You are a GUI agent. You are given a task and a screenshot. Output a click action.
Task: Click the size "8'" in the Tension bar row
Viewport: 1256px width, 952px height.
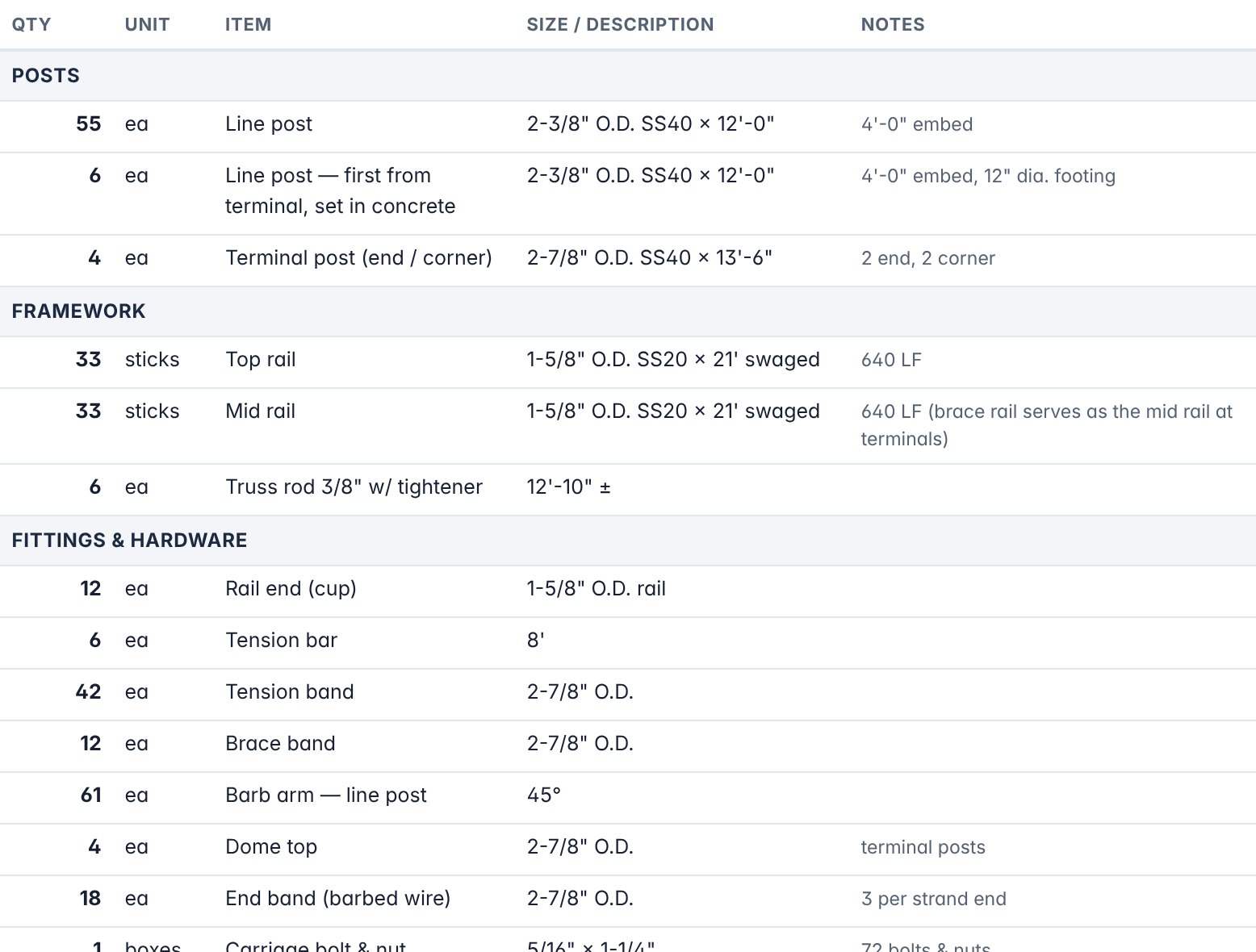[x=536, y=641]
